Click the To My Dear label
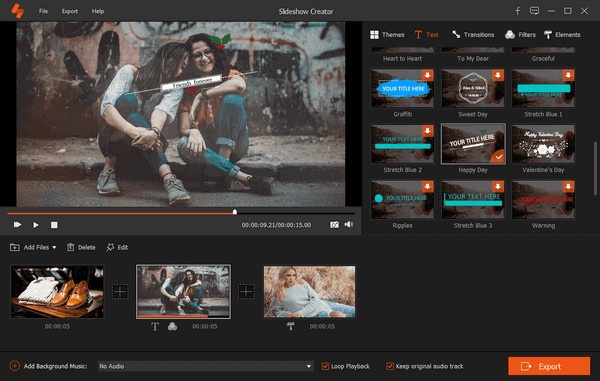 pos(473,59)
